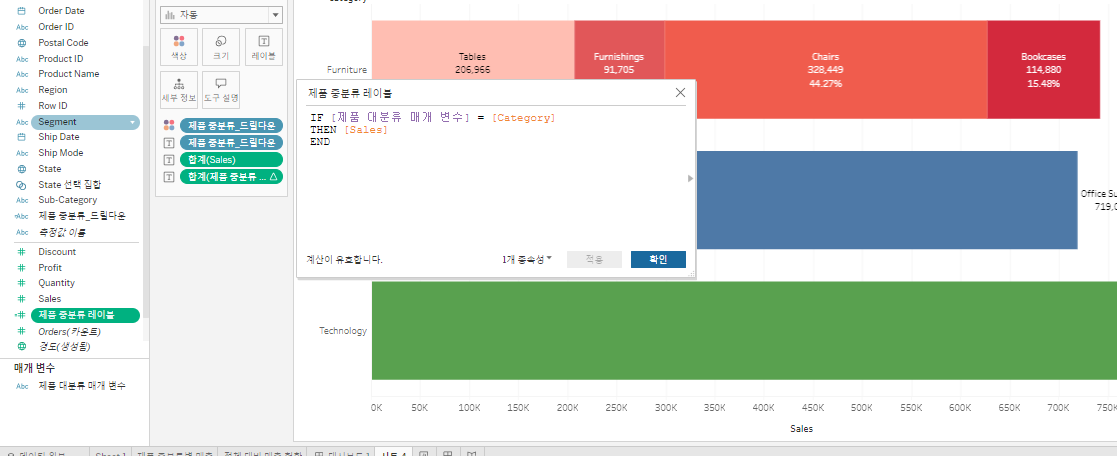
Task: Select the Orders(카운트) field
Action: click(x=69, y=332)
